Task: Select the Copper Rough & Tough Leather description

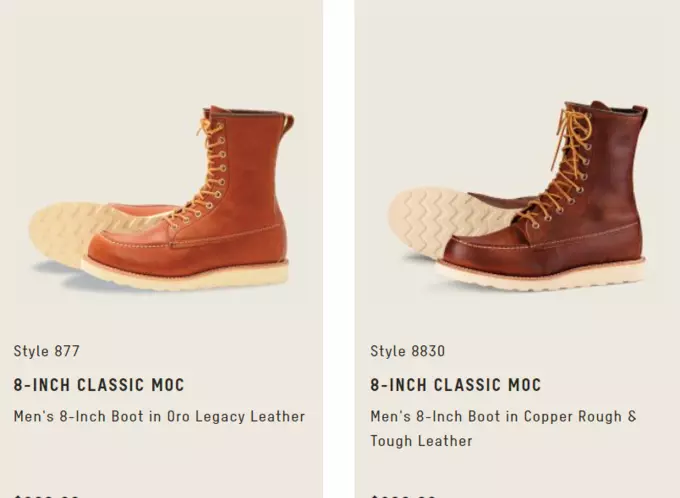Action: (x=503, y=429)
